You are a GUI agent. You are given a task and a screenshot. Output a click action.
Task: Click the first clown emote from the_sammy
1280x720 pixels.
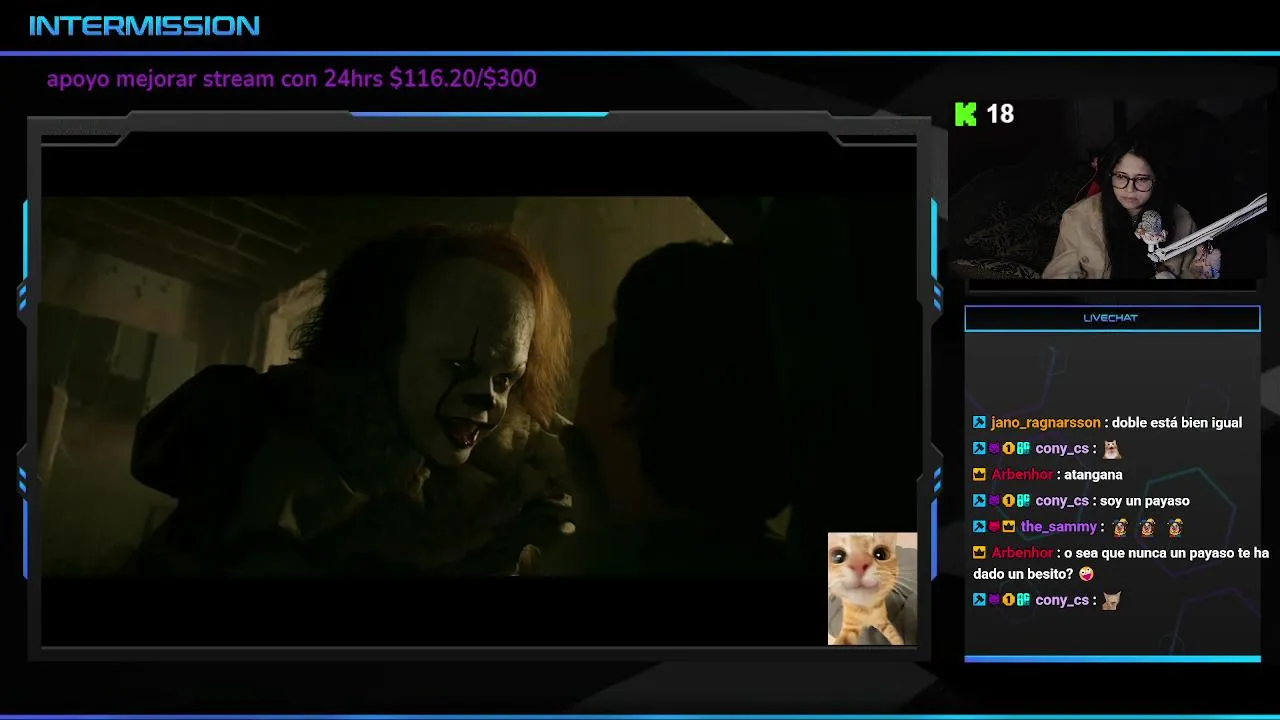[x=1120, y=527]
